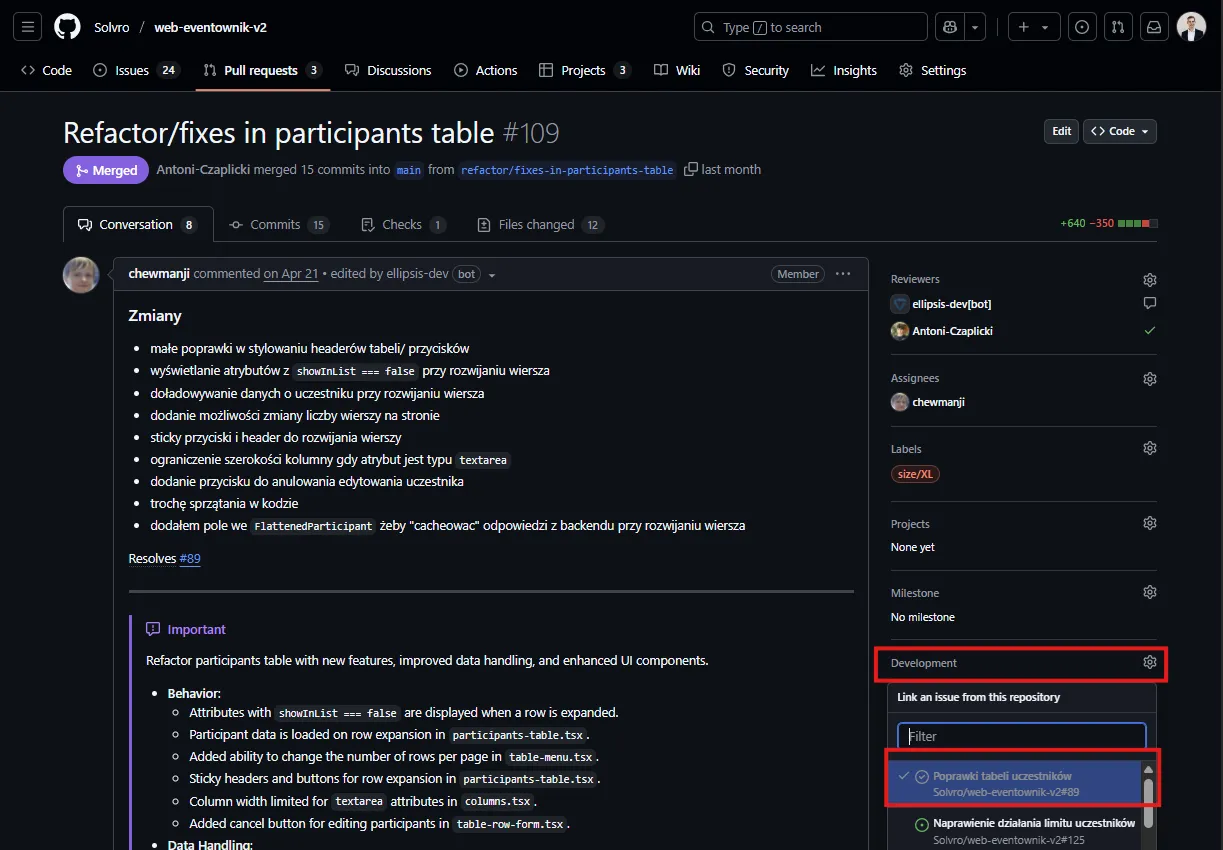Screen dimensions: 1223x850
Task: Open the notifications inbox icon
Action: [1153, 27]
